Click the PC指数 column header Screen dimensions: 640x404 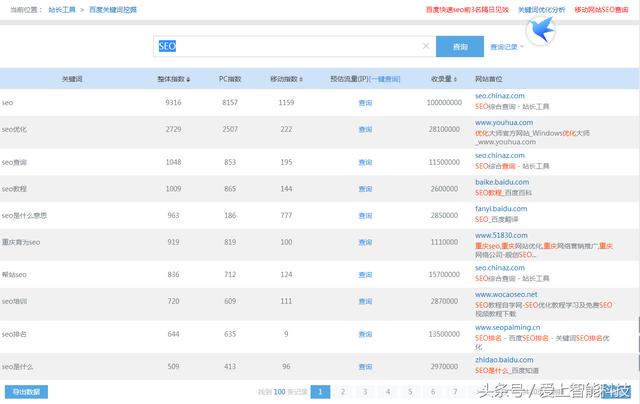coord(230,79)
